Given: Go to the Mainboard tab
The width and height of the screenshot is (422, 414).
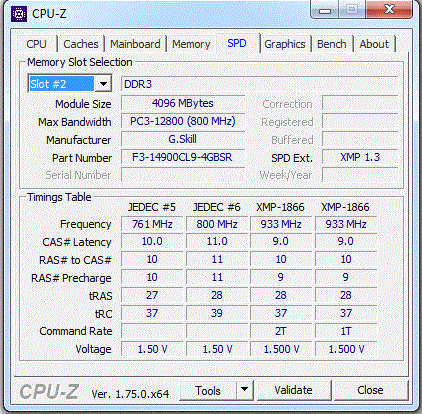Looking at the screenshot, I should point(135,44).
